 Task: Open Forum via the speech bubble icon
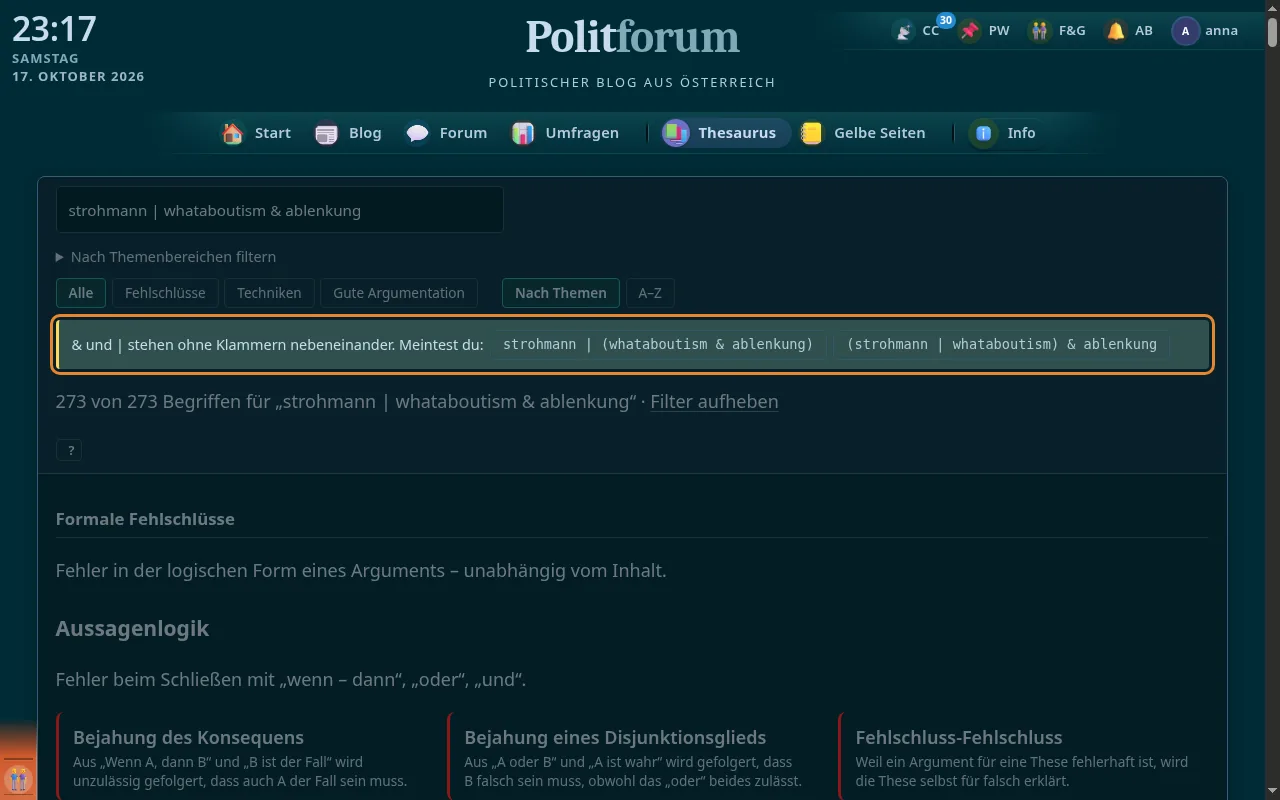tap(418, 133)
